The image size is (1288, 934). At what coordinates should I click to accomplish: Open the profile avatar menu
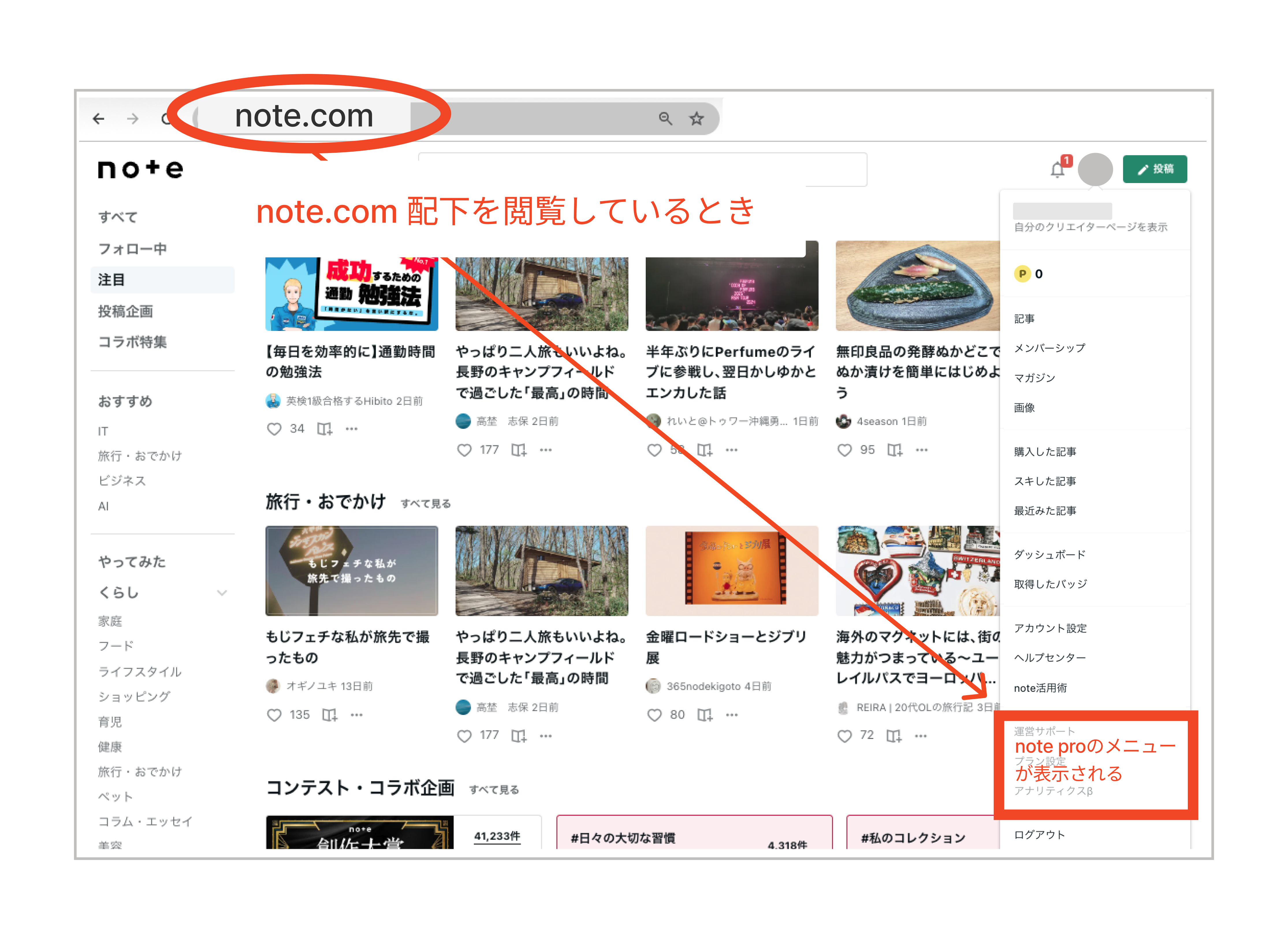[1095, 169]
